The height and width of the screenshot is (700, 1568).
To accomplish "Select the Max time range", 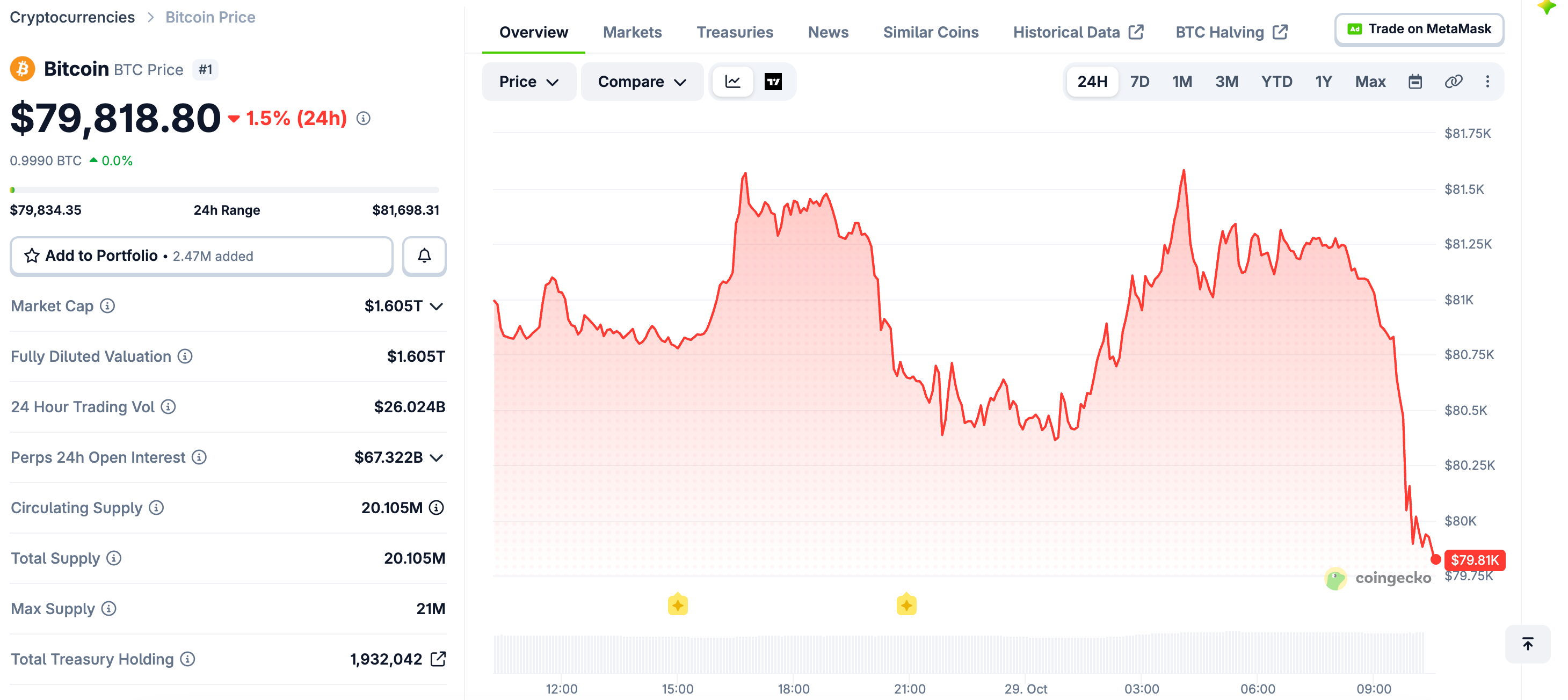I will point(1370,82).
